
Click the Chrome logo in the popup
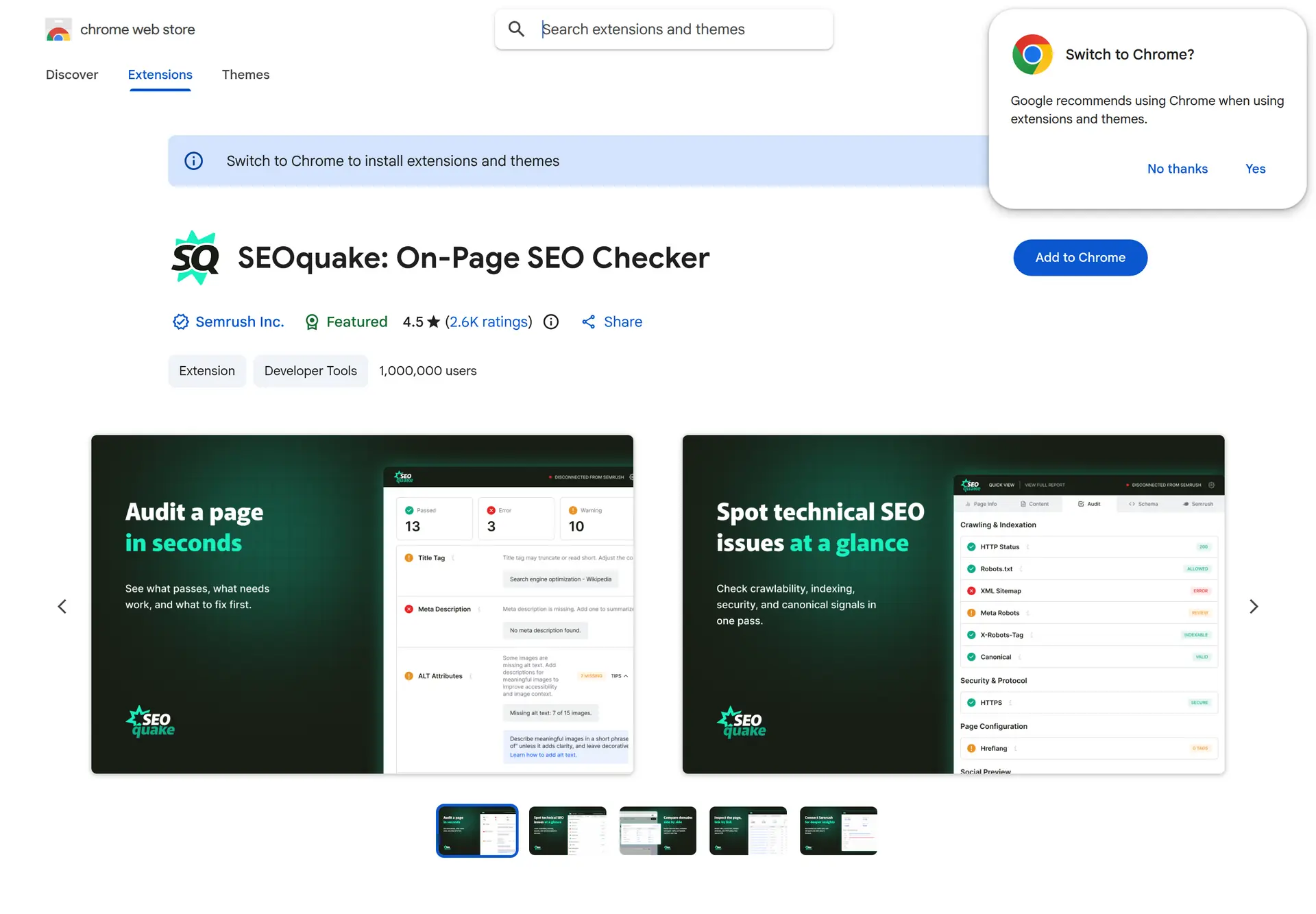(1032, 54)
